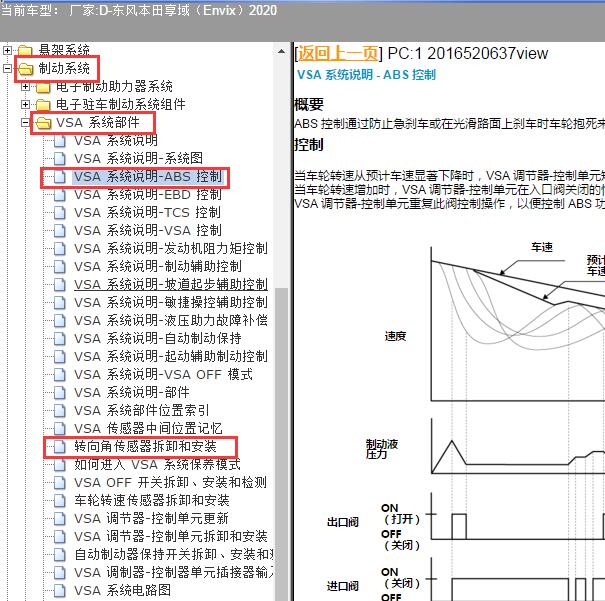This screenshot has width=605, height=601.
Task: Click document icon beside VSA 系统部件位置索引
Action: pos(59,410)
